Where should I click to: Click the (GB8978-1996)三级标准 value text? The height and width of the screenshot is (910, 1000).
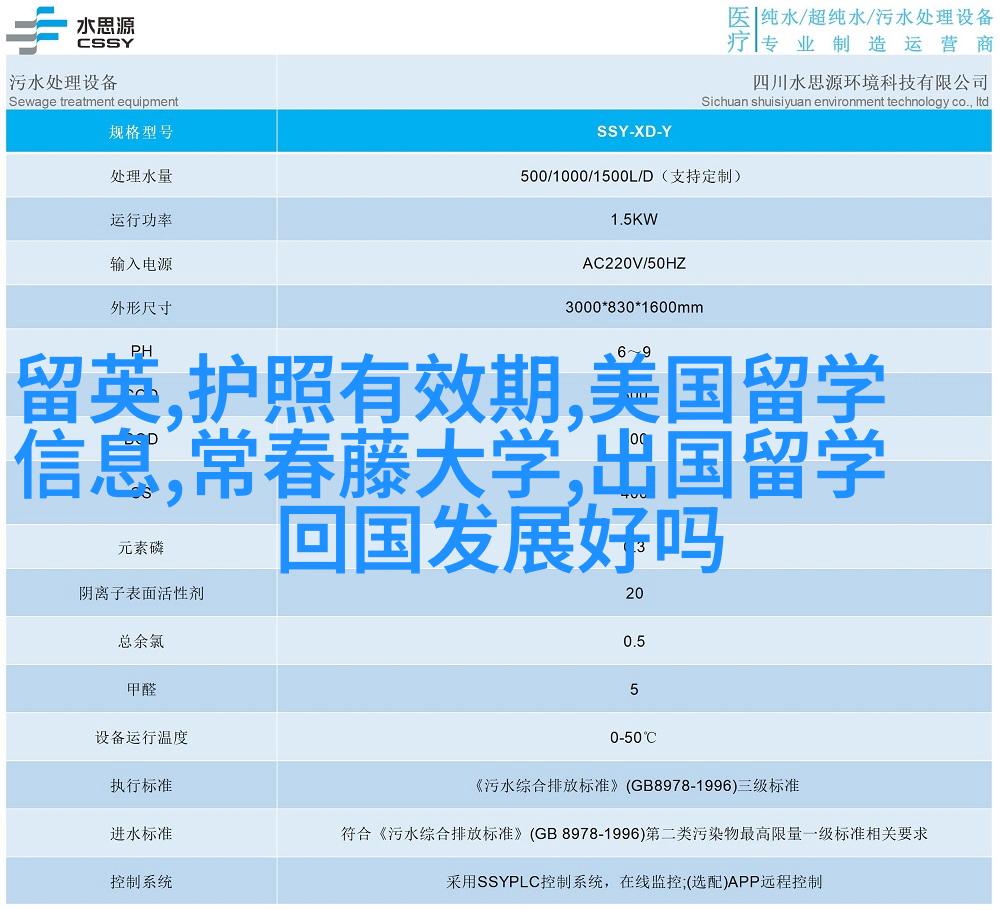point(712,786)
